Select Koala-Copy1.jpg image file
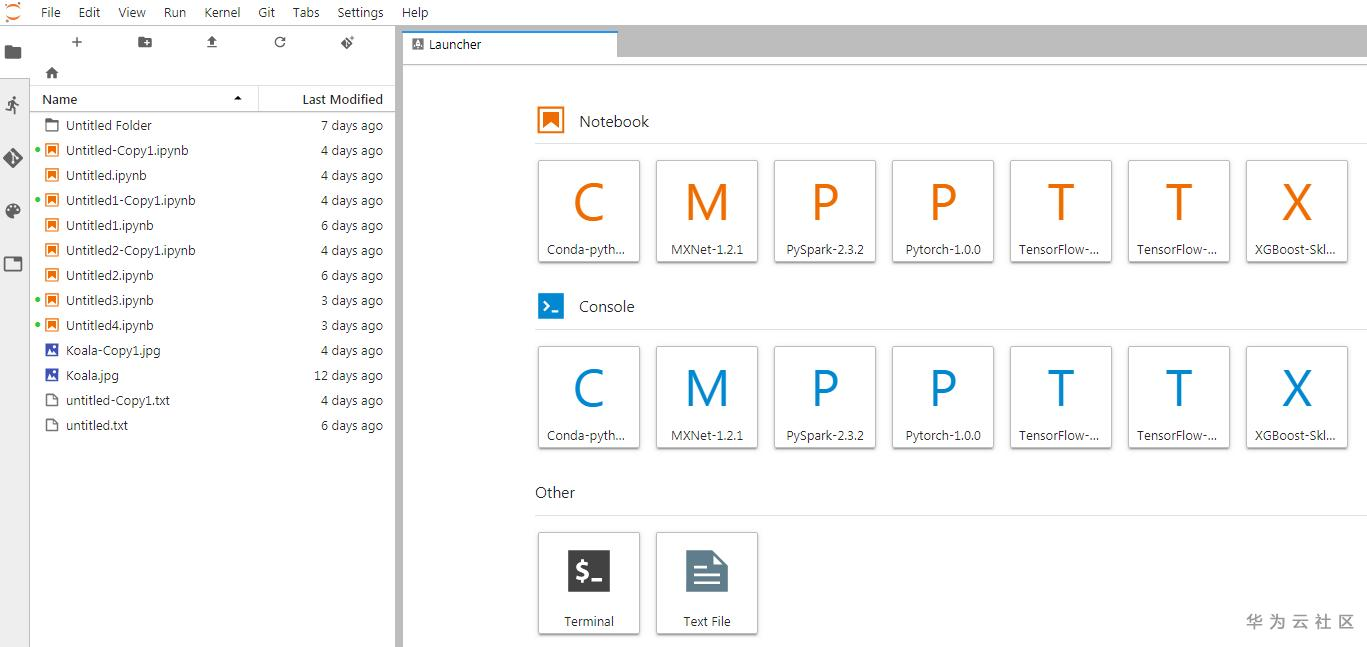The height and width of the screenshot is (647, 1367). (213, 350)
